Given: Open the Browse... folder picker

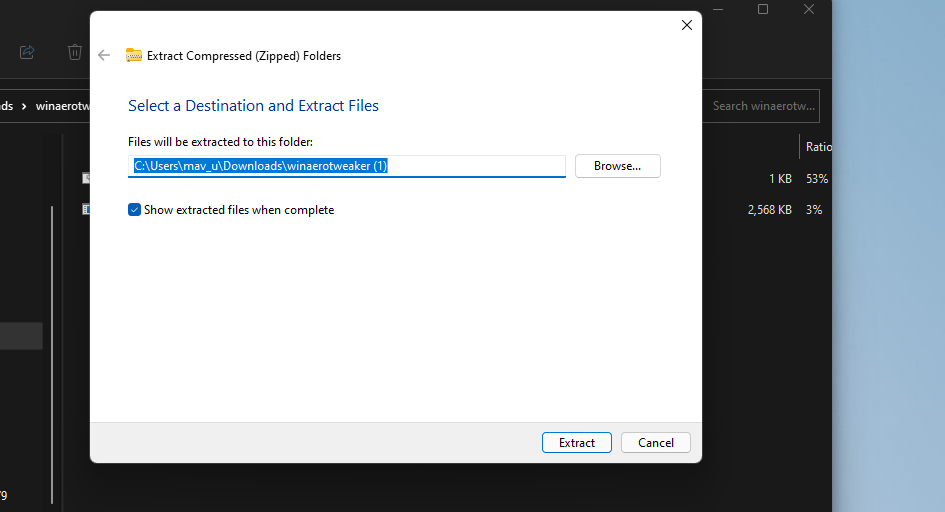Looking at the screenshot, I should click(x=618, y=166).
